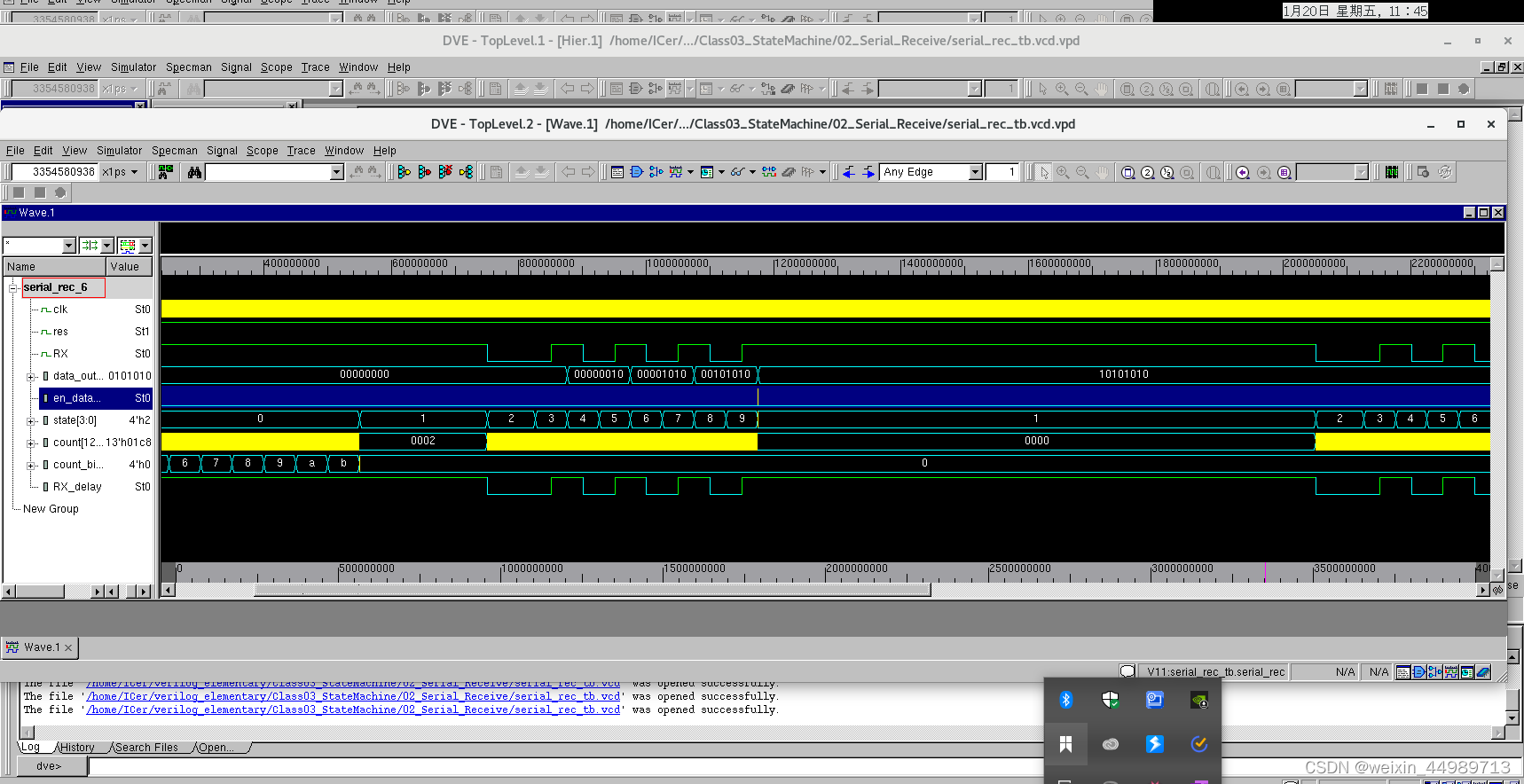Click the blue search forward edge arrow

(x=868, y=172)
